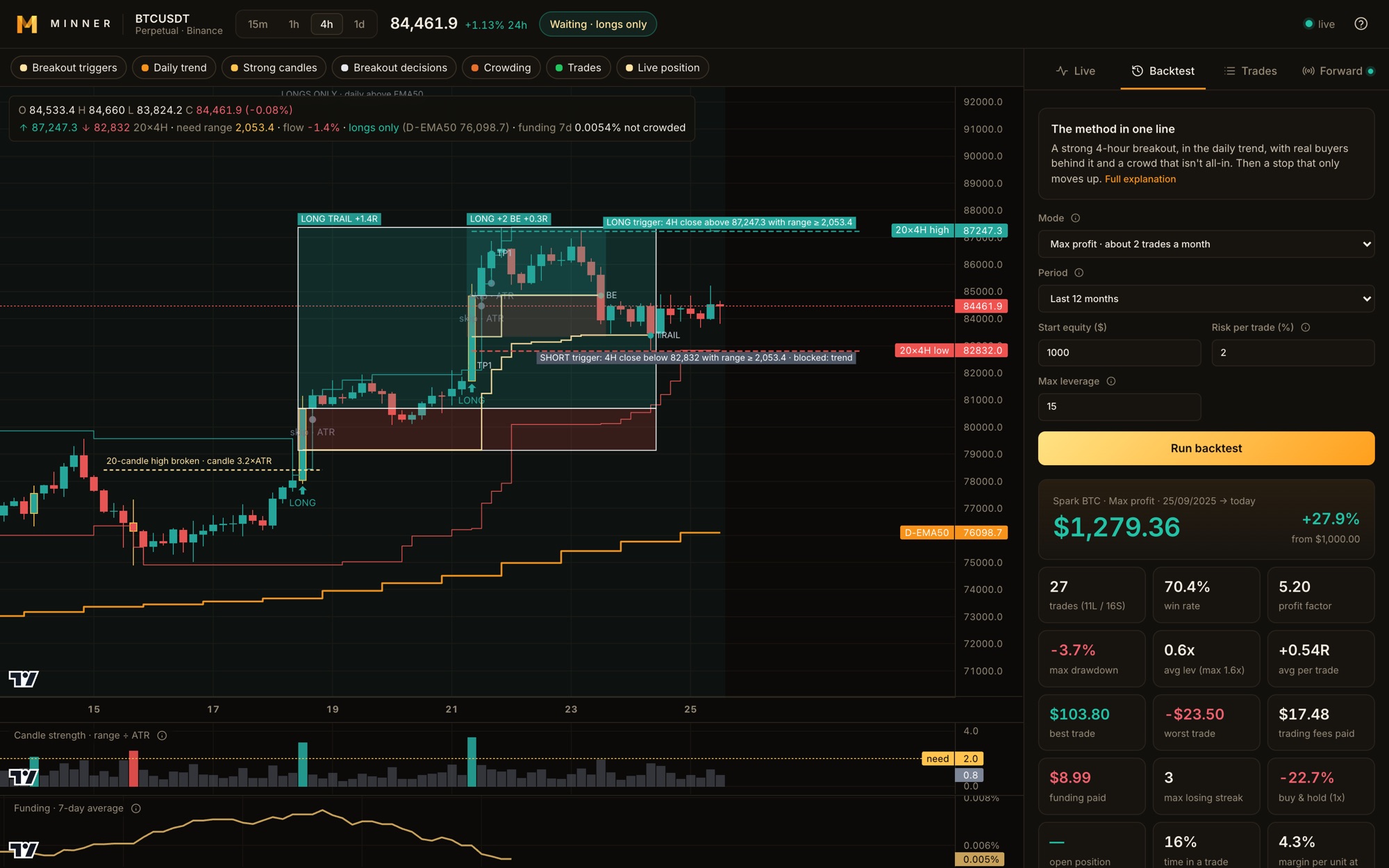This screenshot has width=1389, height=868.
Task: Toggle Strong candles overlay
Action: point(274,67)
